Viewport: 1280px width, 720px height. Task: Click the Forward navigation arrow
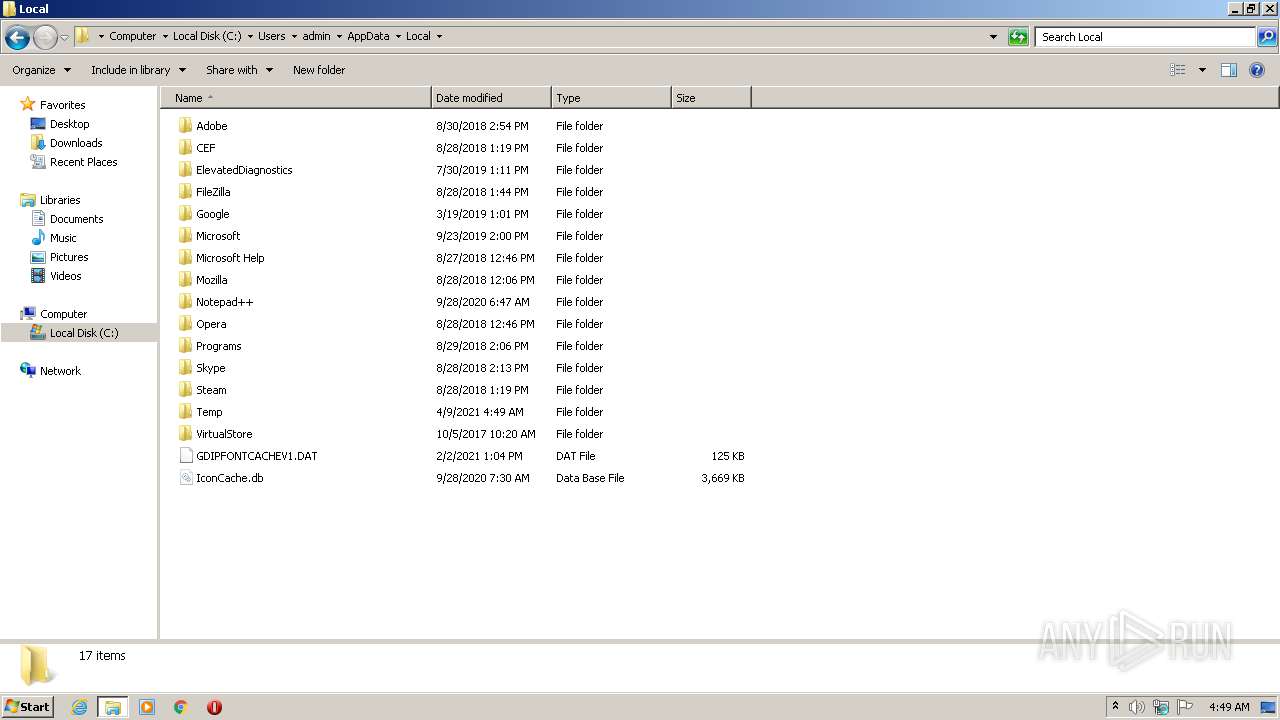pos(45,37)
